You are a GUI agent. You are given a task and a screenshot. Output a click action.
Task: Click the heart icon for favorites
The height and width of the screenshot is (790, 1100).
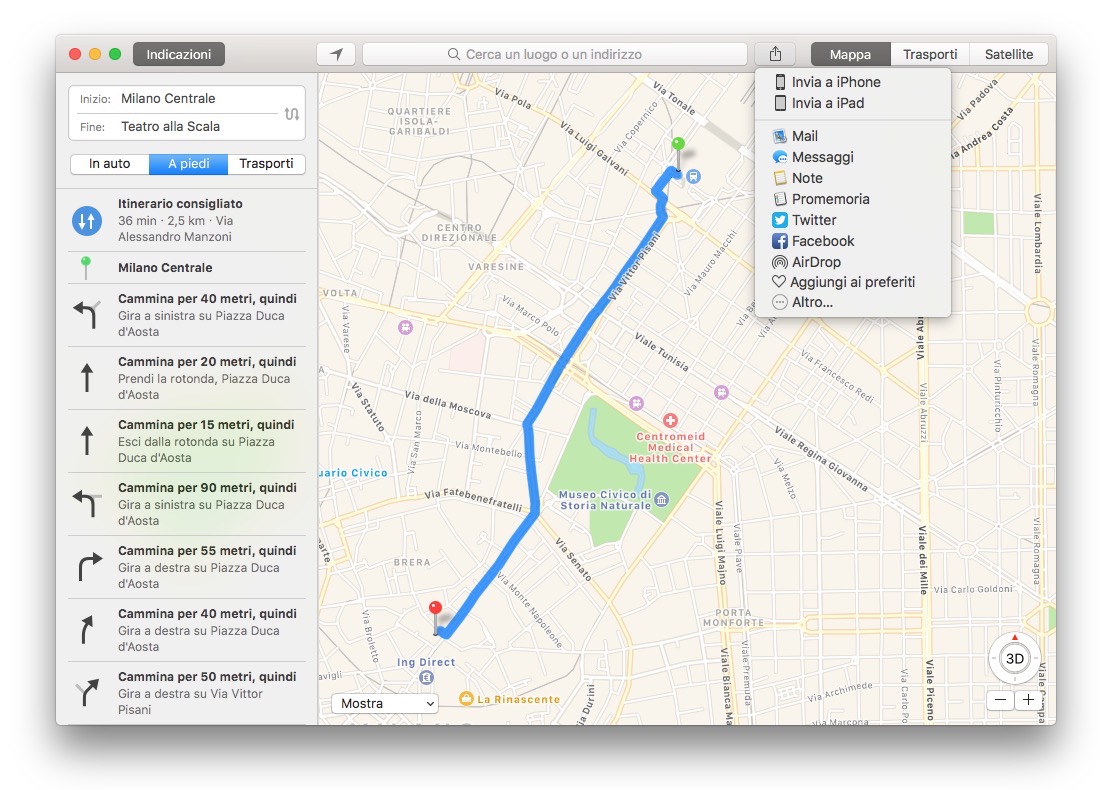tap(779, 282)
